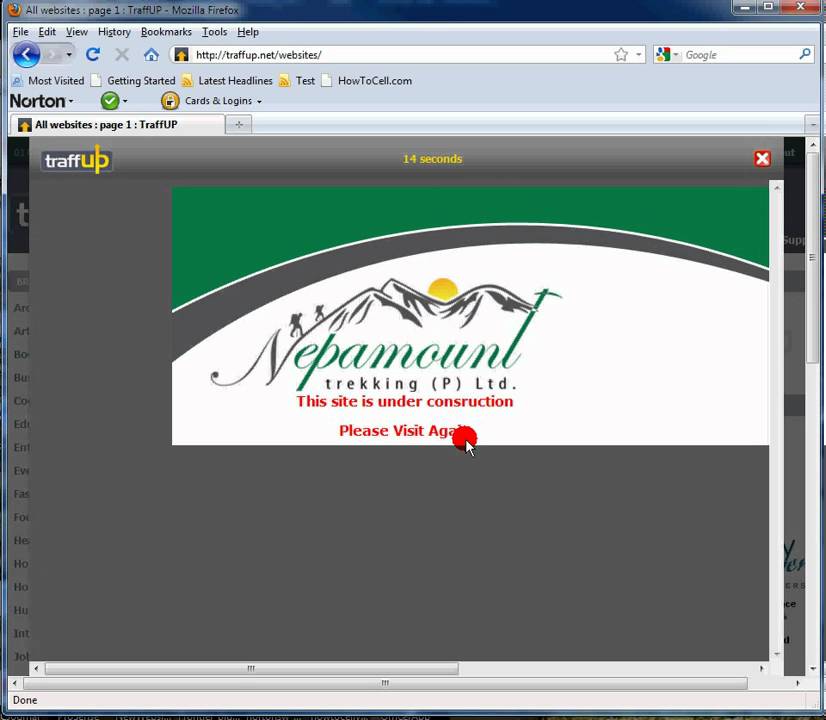Bookmark this page with the star
826x720 pixels.
click(621, 54)
